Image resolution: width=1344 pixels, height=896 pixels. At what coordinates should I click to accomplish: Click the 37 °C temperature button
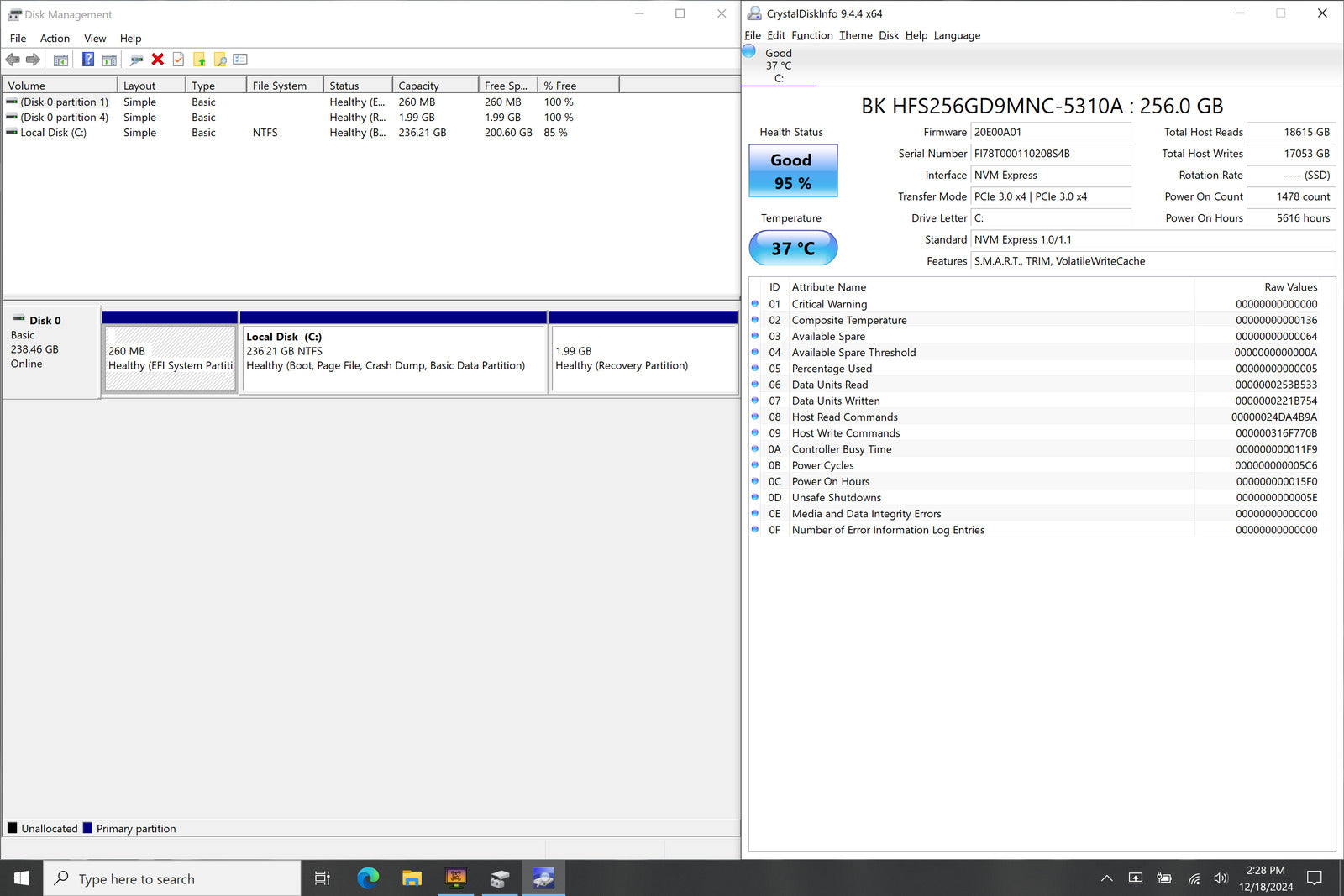[x=793, y=248]
